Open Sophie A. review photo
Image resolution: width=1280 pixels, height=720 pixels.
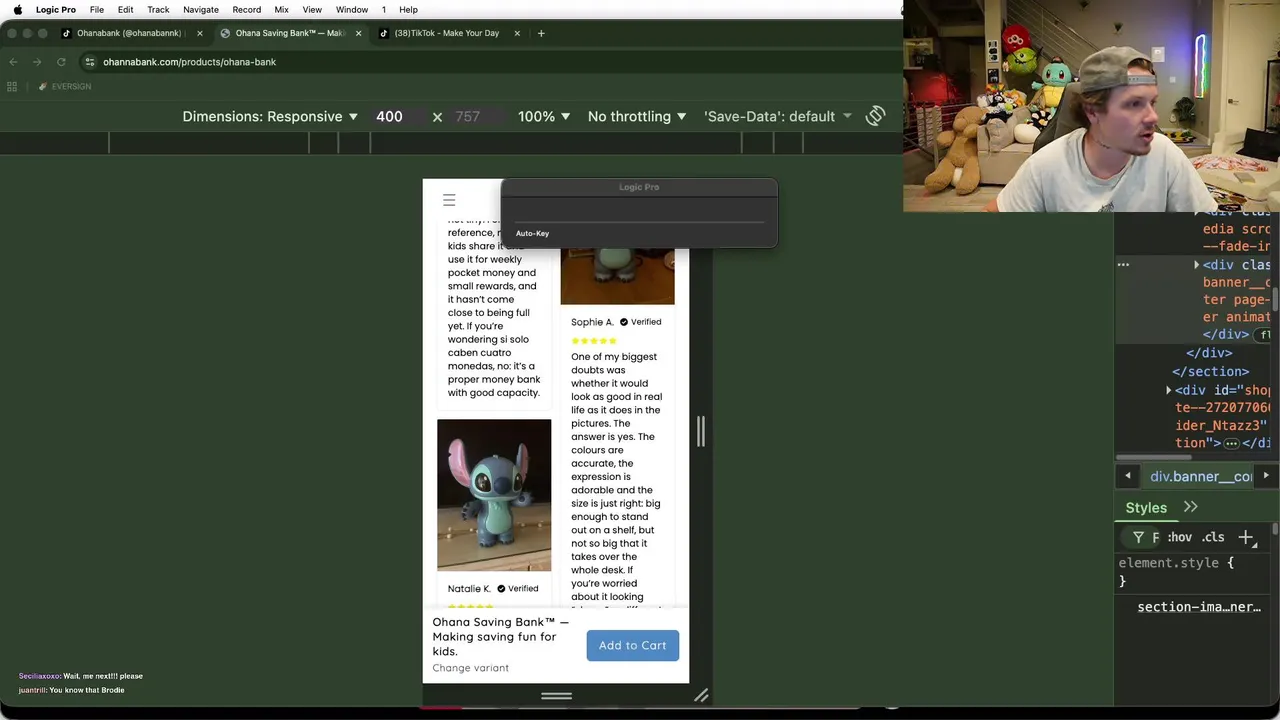point(617,276)
